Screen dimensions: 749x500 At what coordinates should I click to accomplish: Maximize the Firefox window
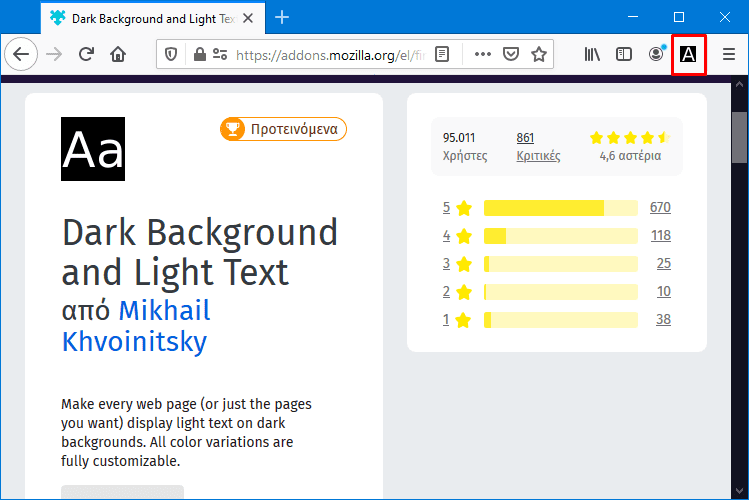[x=679, y=17]
